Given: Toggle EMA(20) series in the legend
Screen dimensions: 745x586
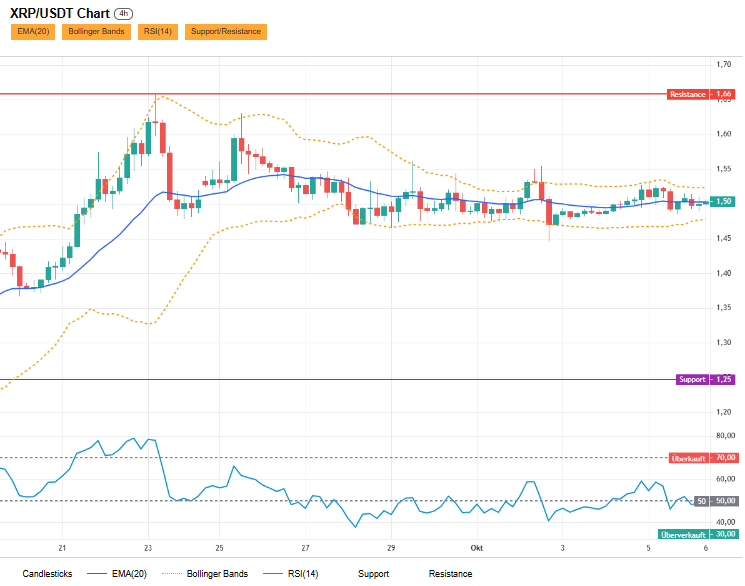Looking at the screenshot, I should pos(117,574).
